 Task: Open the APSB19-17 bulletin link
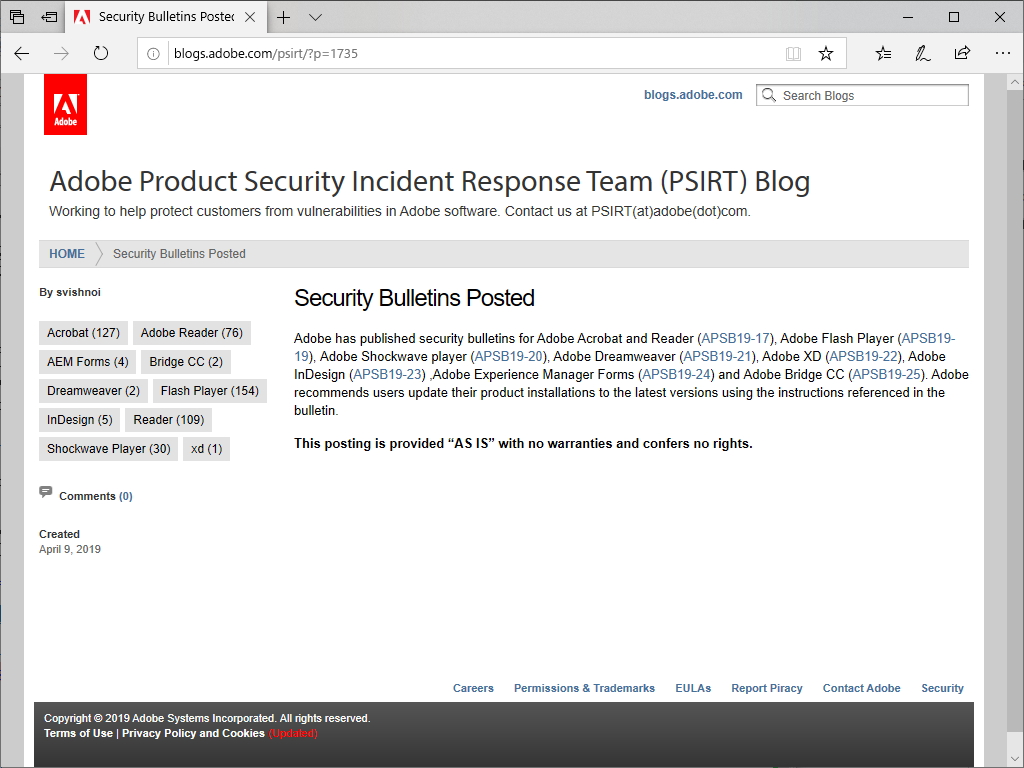point(736,339)
